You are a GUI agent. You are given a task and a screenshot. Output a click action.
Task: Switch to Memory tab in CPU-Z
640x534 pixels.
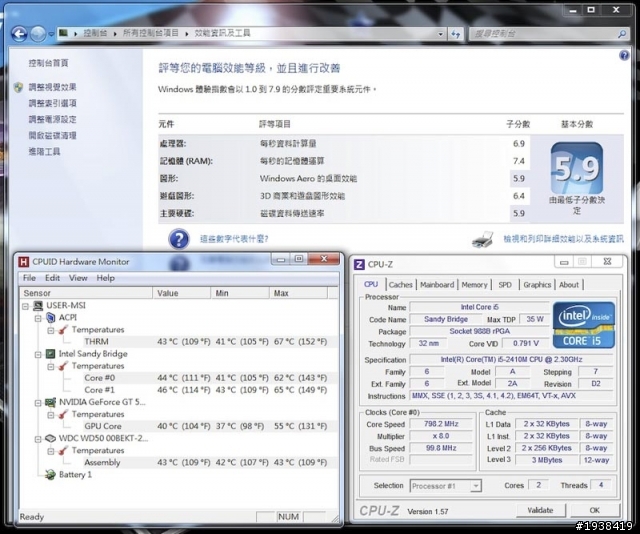[474, 285]
